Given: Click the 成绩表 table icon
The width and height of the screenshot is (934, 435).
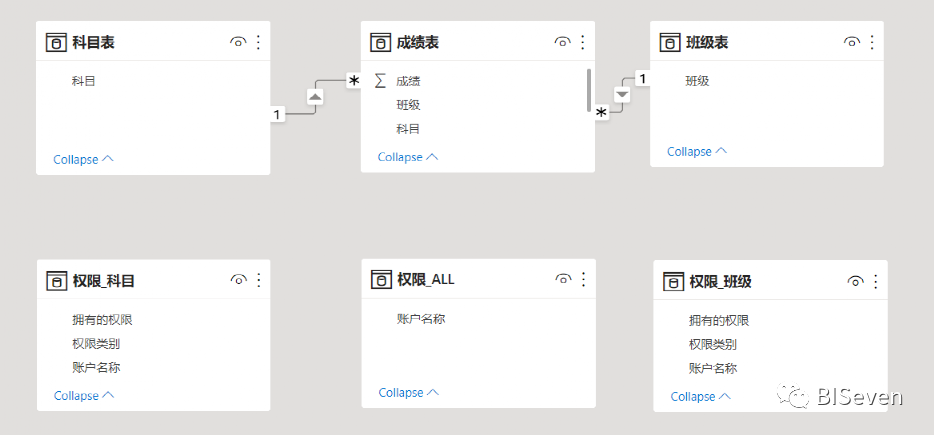Looking at the screenshot, I should pyautogui.click(x=380, y=42).
